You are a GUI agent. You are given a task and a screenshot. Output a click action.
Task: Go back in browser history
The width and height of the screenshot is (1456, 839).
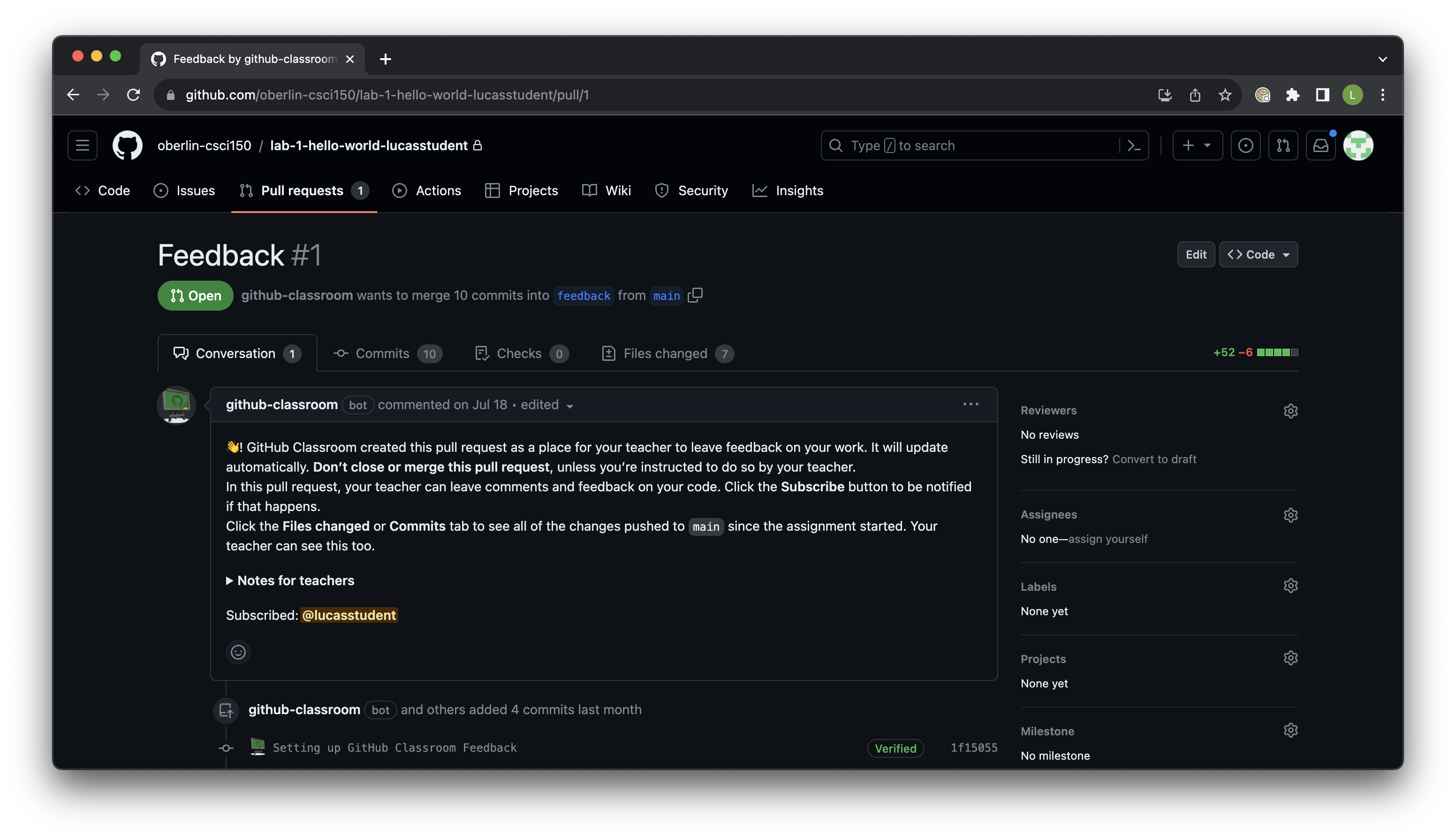pyautogui.click(x=73, y=94)
